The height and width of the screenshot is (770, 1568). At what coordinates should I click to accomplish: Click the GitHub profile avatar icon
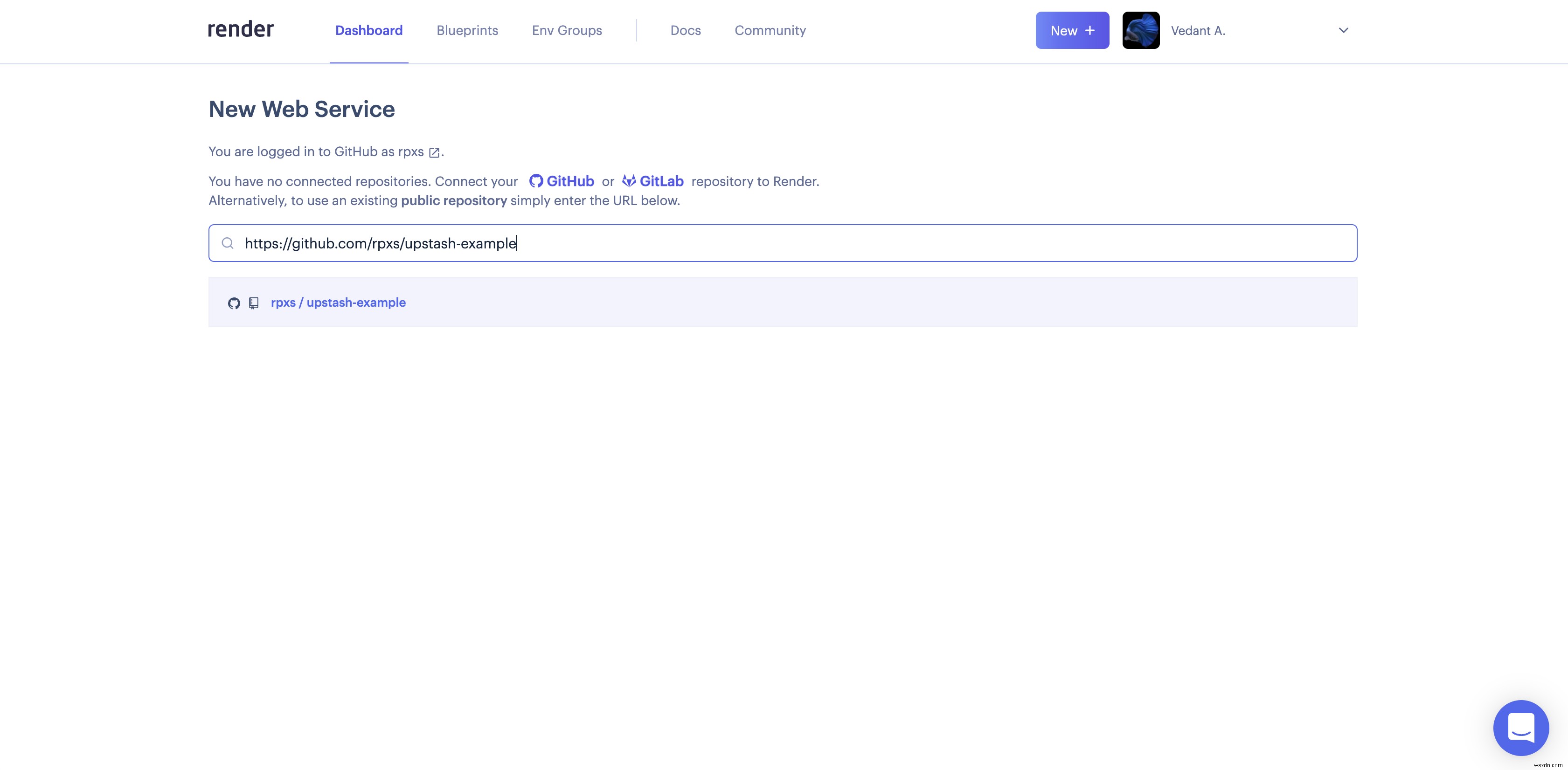pos(1140,30)
